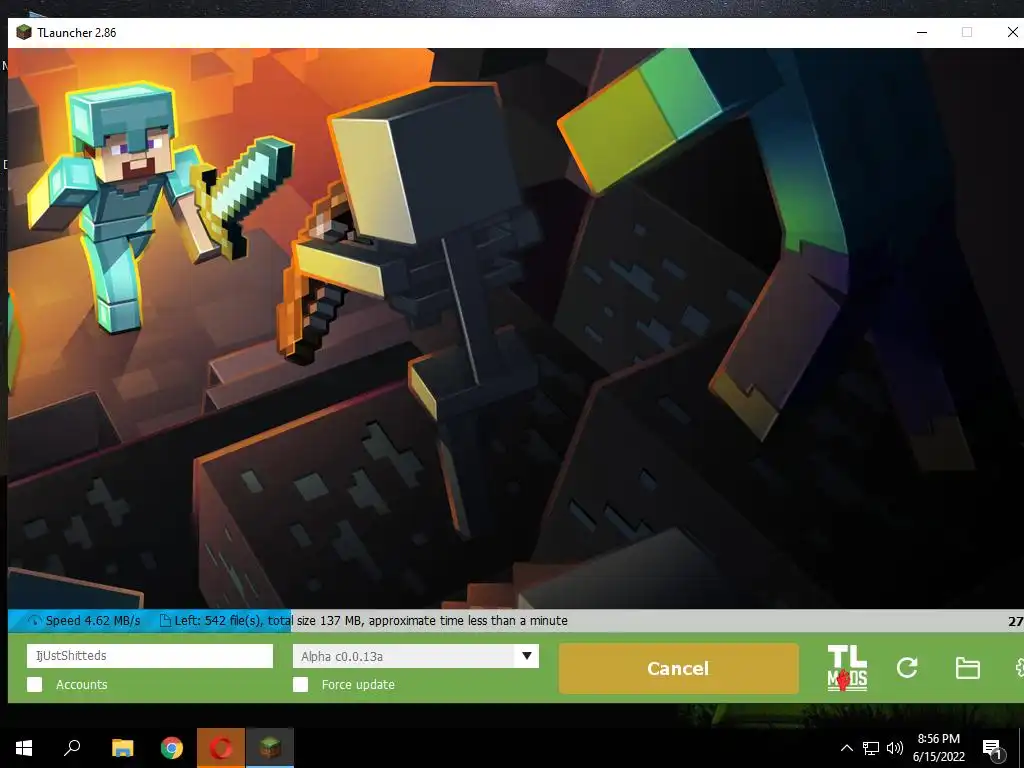Click the Force update label
This screenshot has width=1024, height=768.
pyautogui.click(x=358, y=684)
